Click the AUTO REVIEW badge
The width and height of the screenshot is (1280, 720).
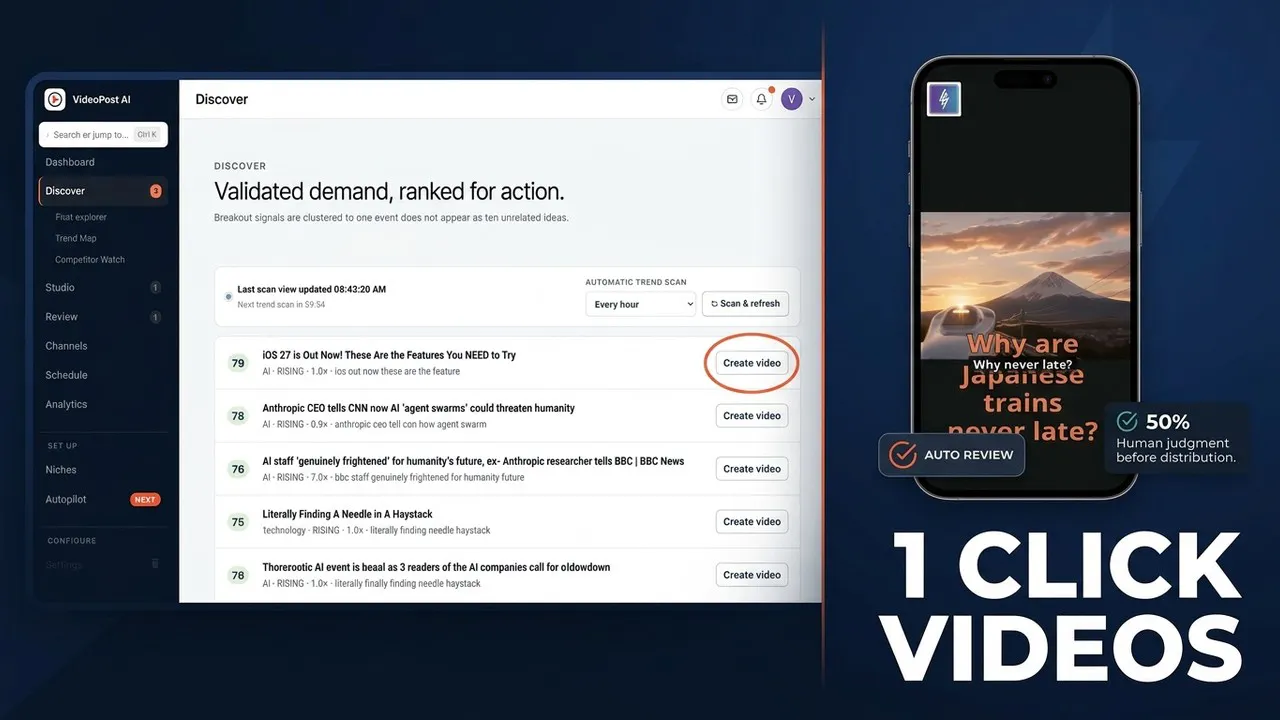point(951,455)
